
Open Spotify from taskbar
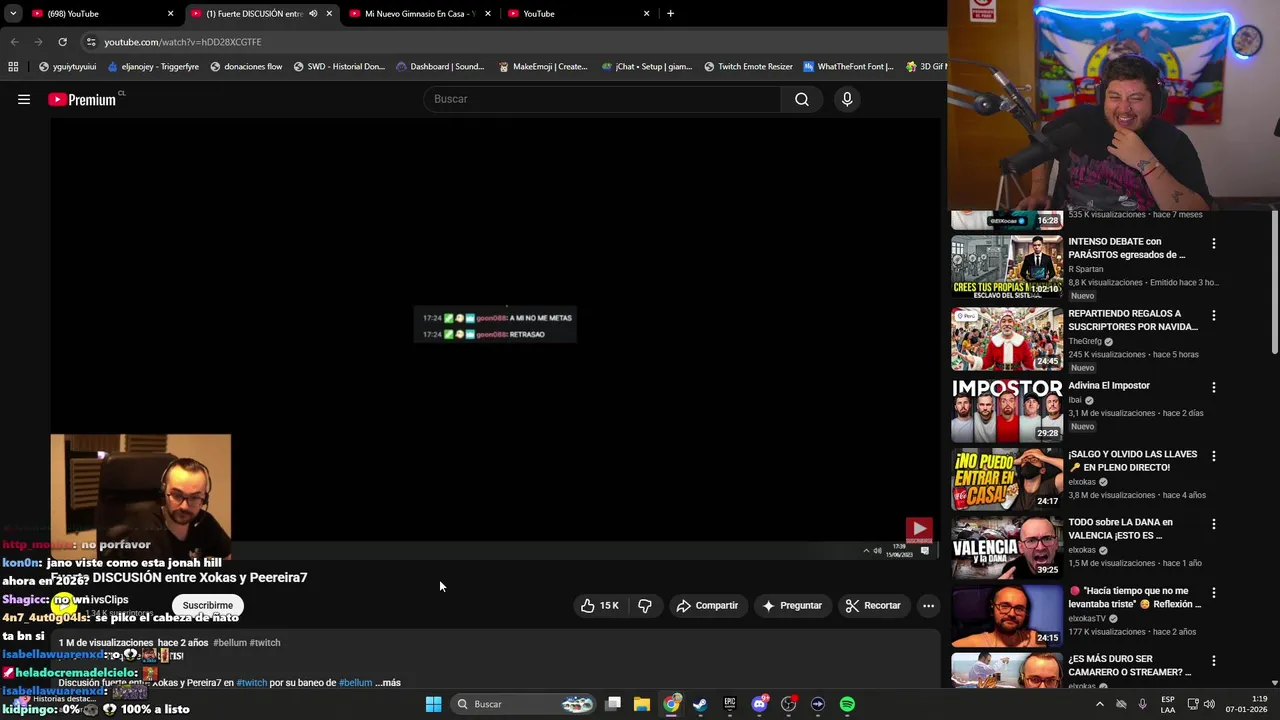[847, 704]
